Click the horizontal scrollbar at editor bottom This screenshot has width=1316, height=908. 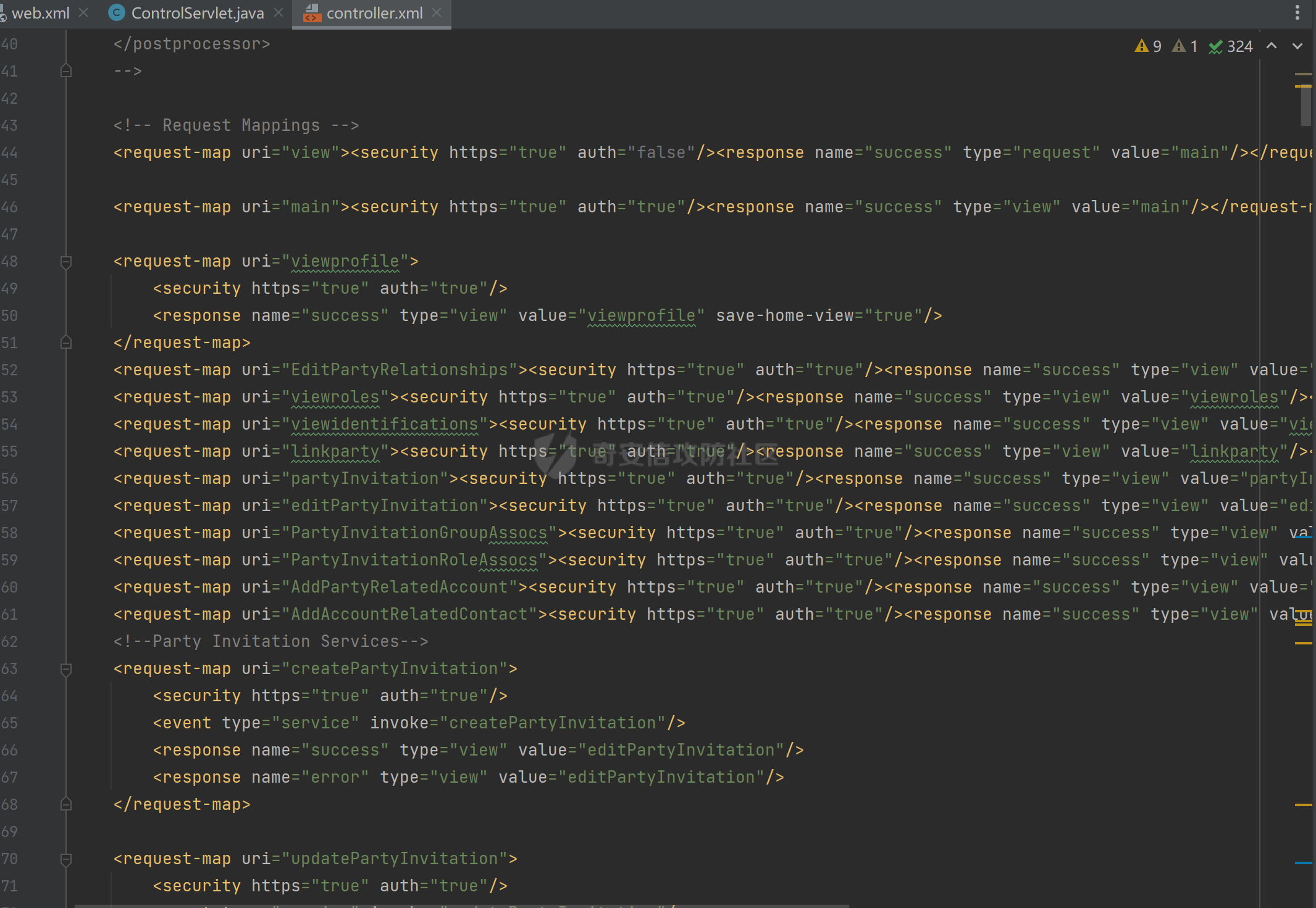pyautogui.click(x=462, y=906)
